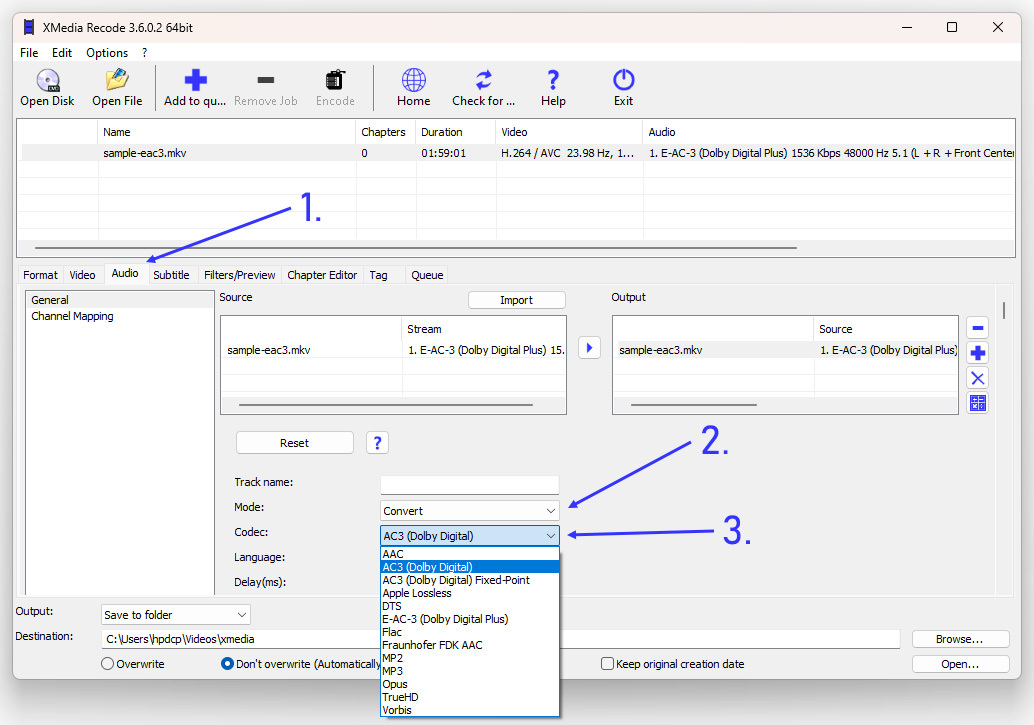Click the arrow to add stream to output
1034x725 pixels.
pos(590,348)
